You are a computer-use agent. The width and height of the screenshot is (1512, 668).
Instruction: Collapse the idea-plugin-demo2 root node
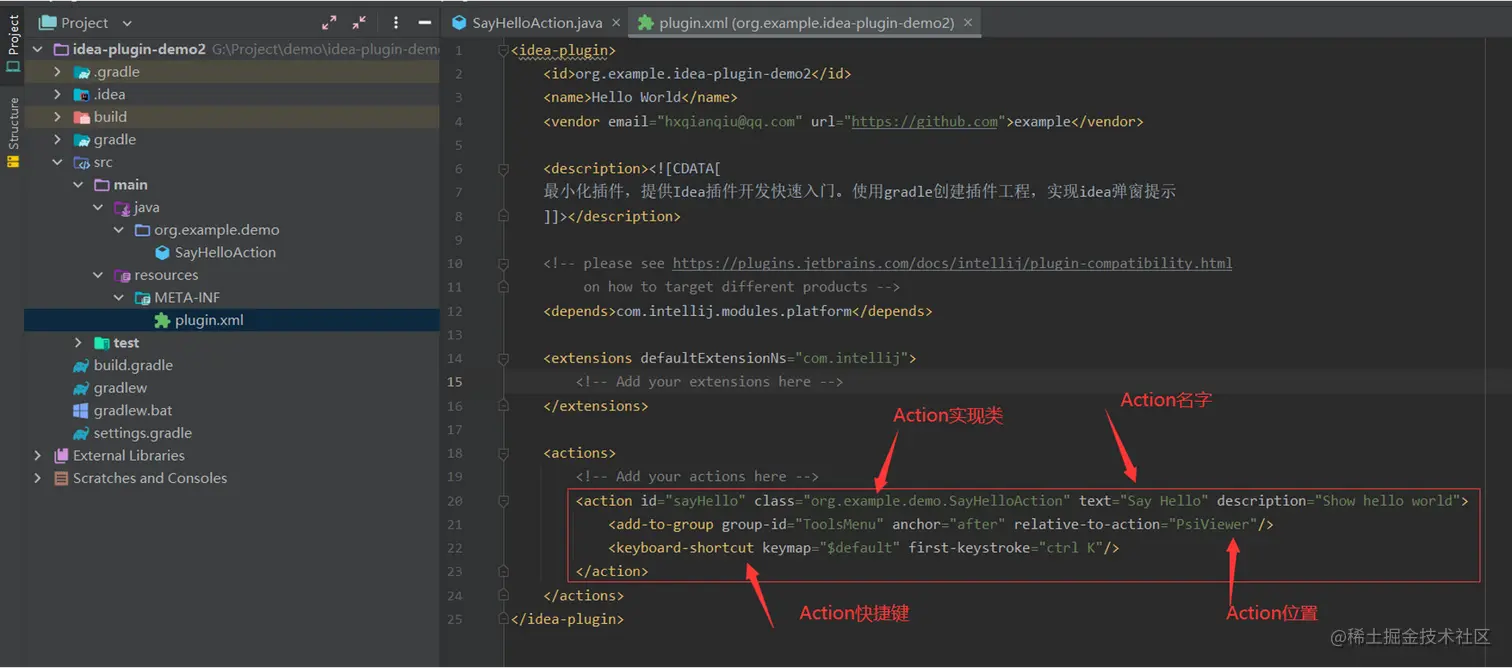tap(38, 49)
